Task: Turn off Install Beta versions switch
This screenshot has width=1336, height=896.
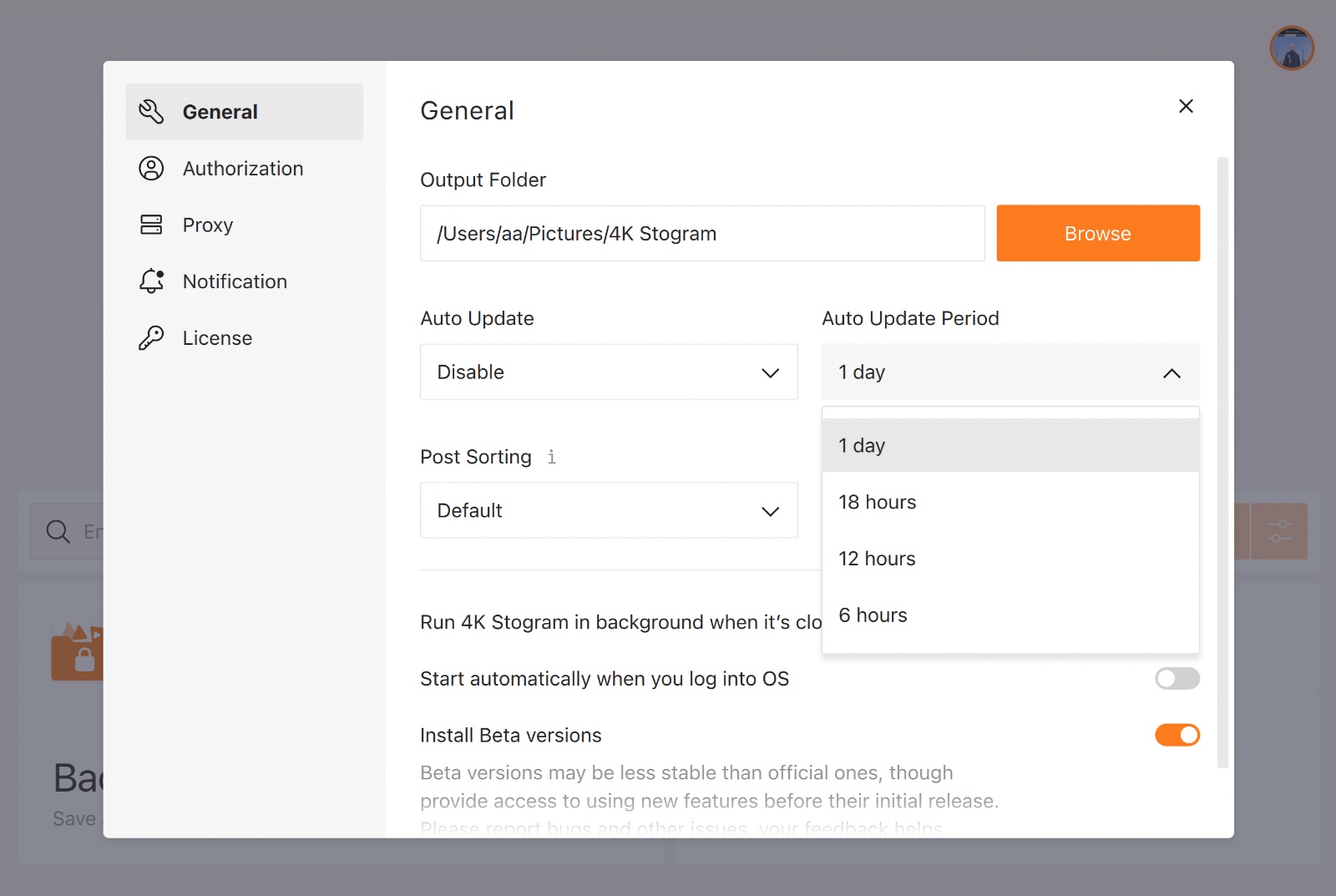Action: pyautogui.click(x=1177, y=735)
